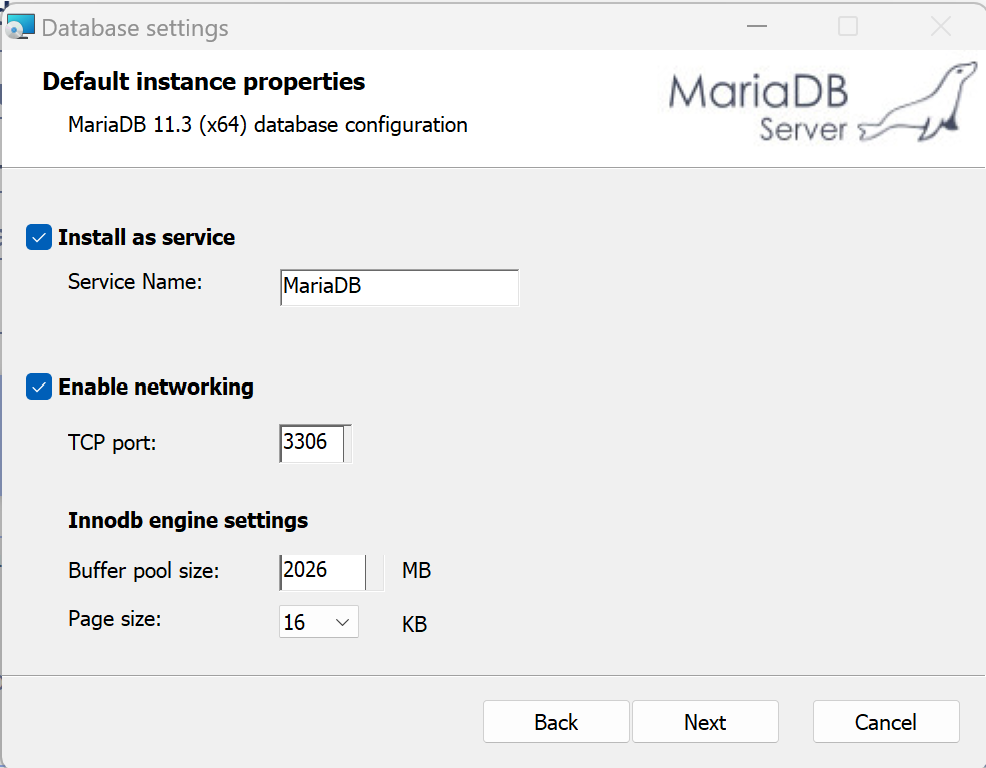Click the Buffer pool size label
The height and width of the screenshot is (768, 986).
coord(144,571)
